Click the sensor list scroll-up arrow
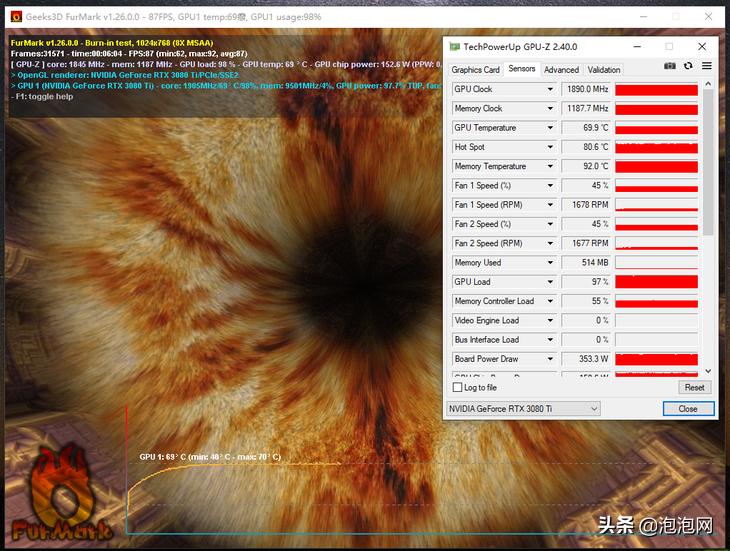This screenshot has width=730, height=551. pyautogui.click(x=708, y=84)
